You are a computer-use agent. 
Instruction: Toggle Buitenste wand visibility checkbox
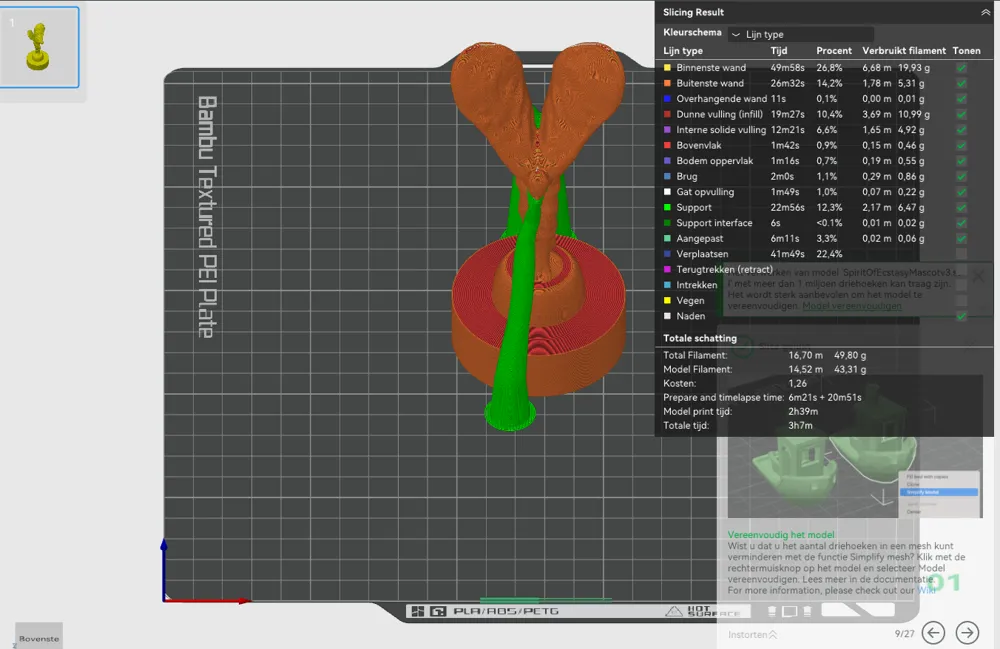coord(961,83)
